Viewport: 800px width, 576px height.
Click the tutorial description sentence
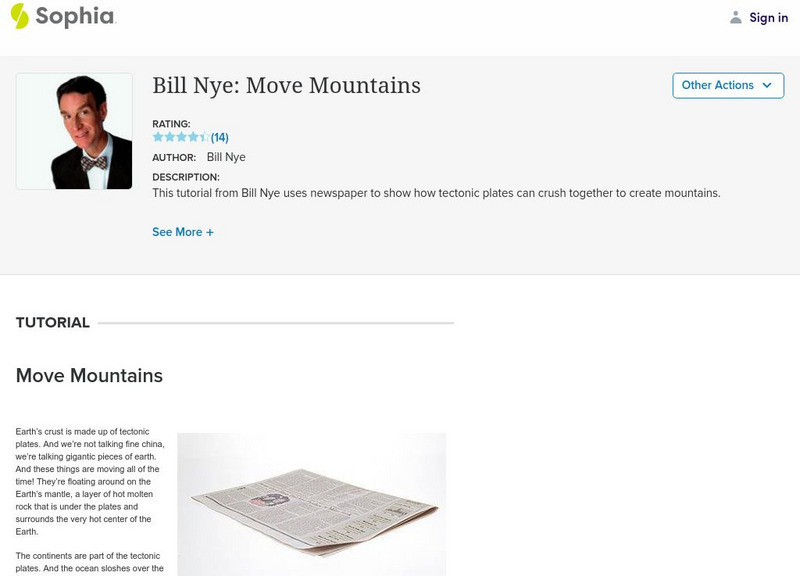coord(436,193)
